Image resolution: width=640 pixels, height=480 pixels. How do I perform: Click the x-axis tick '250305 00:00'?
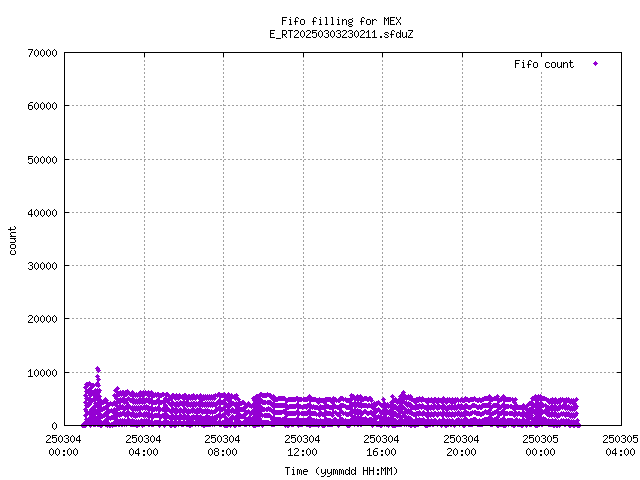(x=541, y=446)
